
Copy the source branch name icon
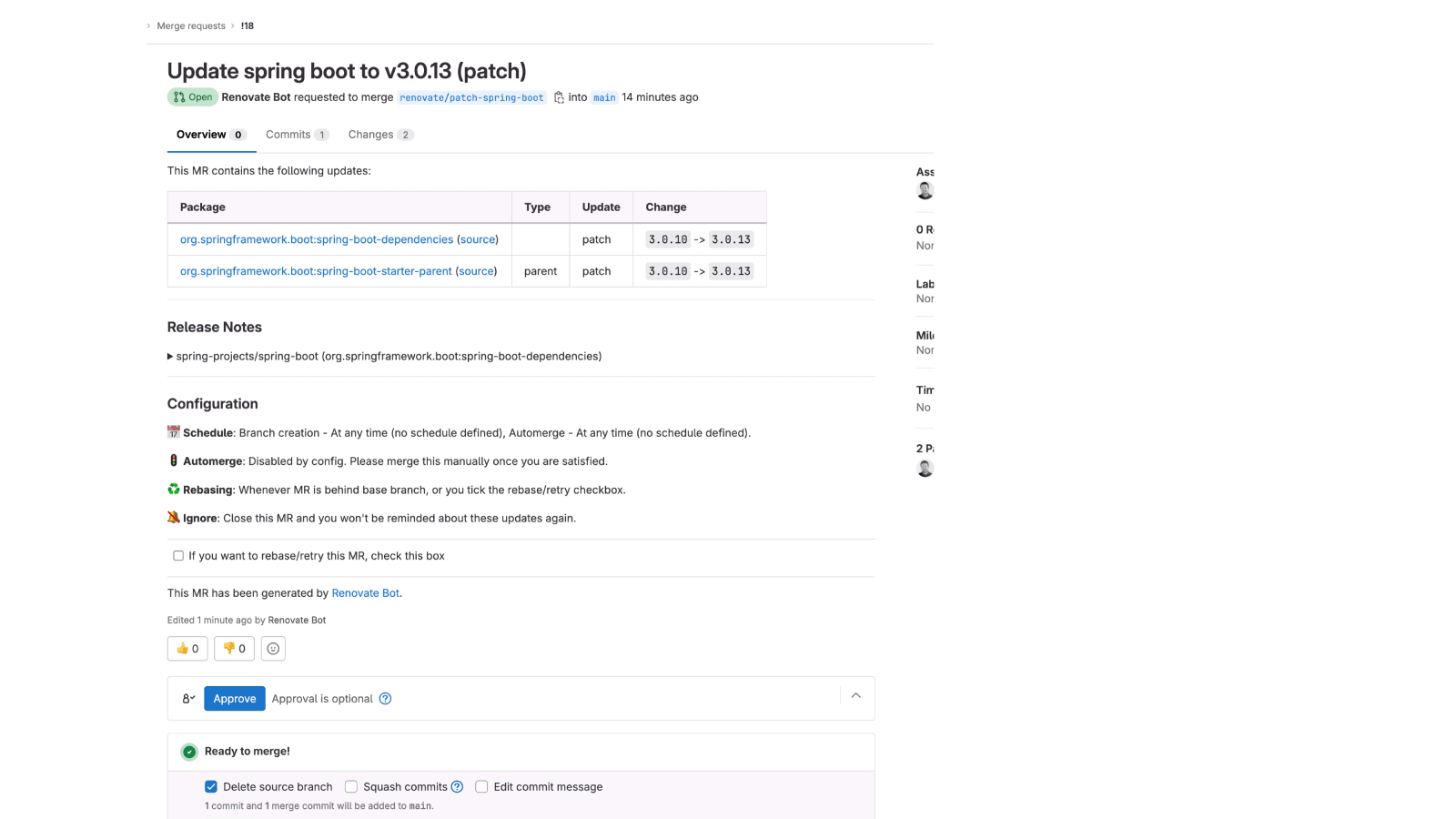tap(559, 97)
